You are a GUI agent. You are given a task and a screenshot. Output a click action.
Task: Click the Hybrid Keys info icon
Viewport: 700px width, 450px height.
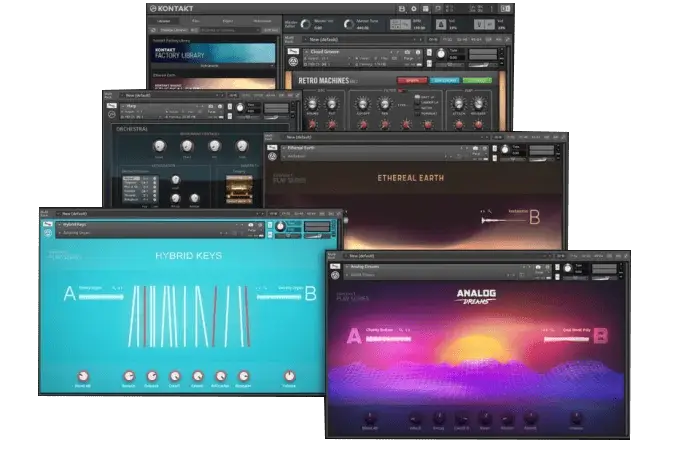coord(260,225)
